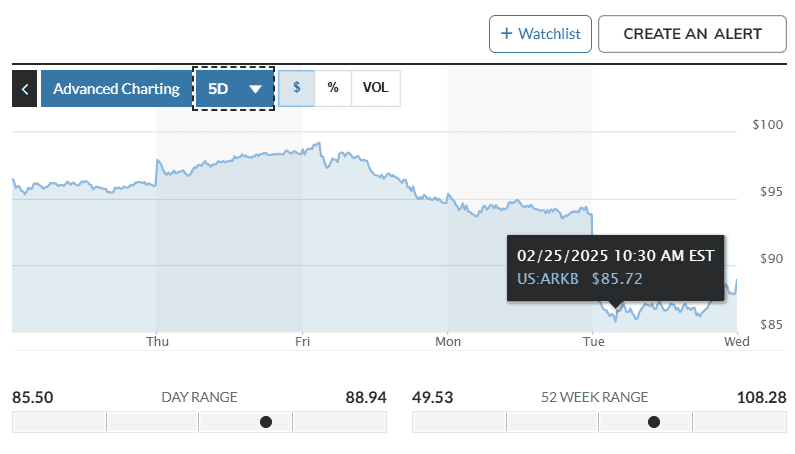The image size is (795, 454).
Task: Open the 5D range dropdown arrow
Action: tap(256, 89)
